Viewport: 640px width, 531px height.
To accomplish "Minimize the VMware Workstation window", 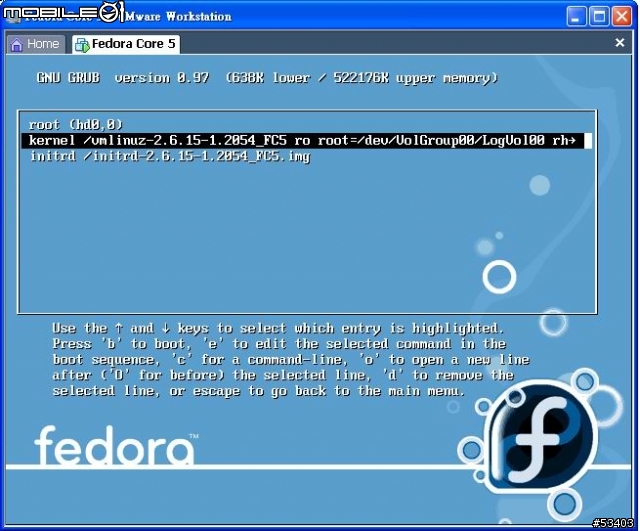I will (576, 16).
